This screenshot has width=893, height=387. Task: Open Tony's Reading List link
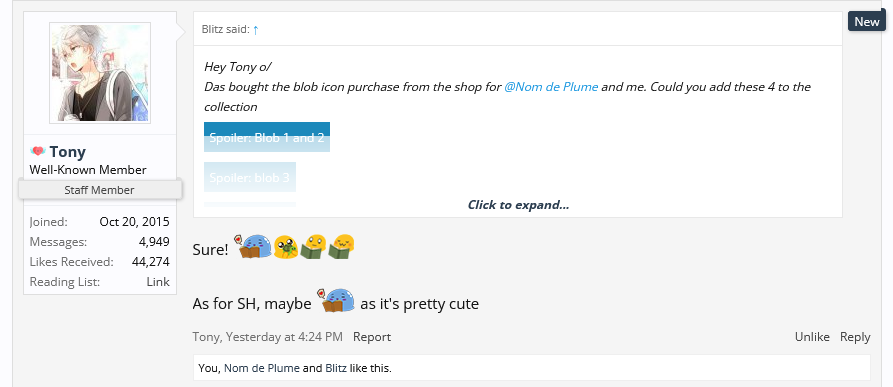click(x=158, y=282)
